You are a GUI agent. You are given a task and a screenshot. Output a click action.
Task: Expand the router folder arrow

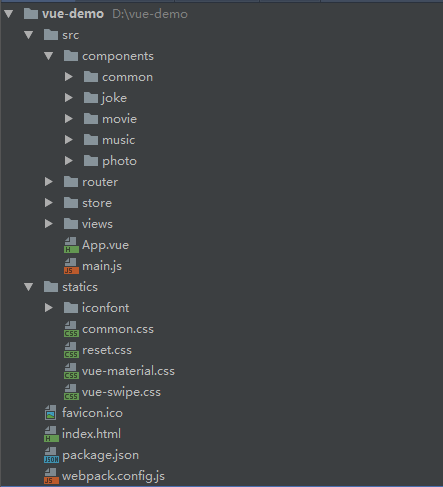point(49,182)
